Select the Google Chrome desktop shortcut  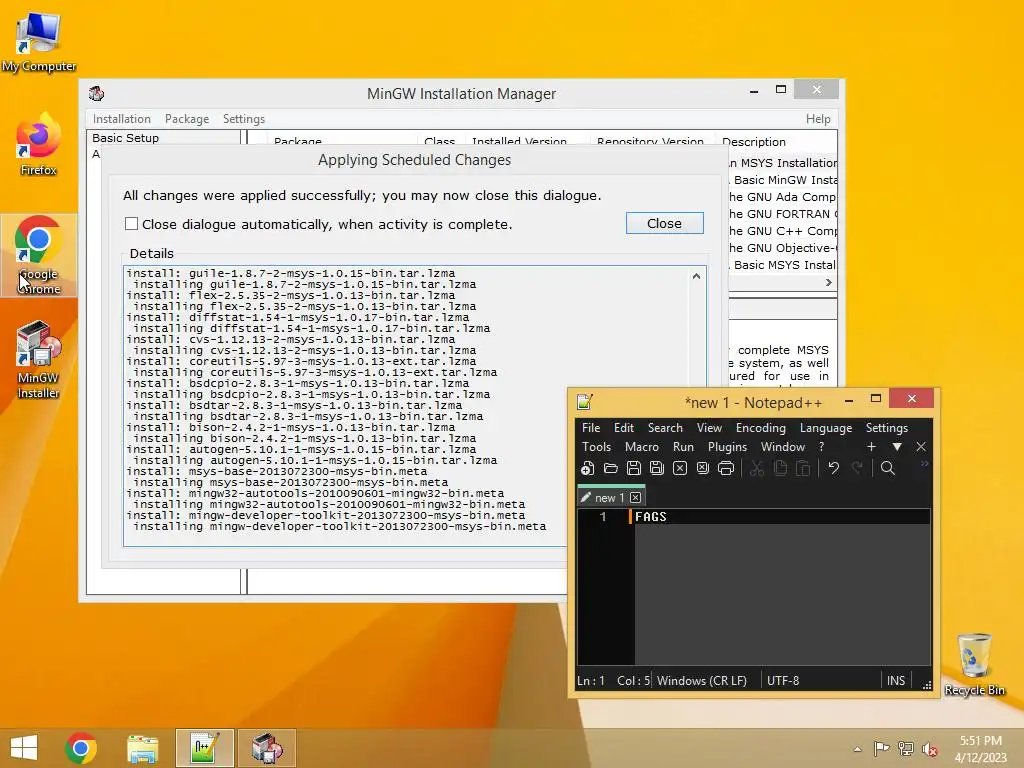pyautogui.click(x=39, y=255)
